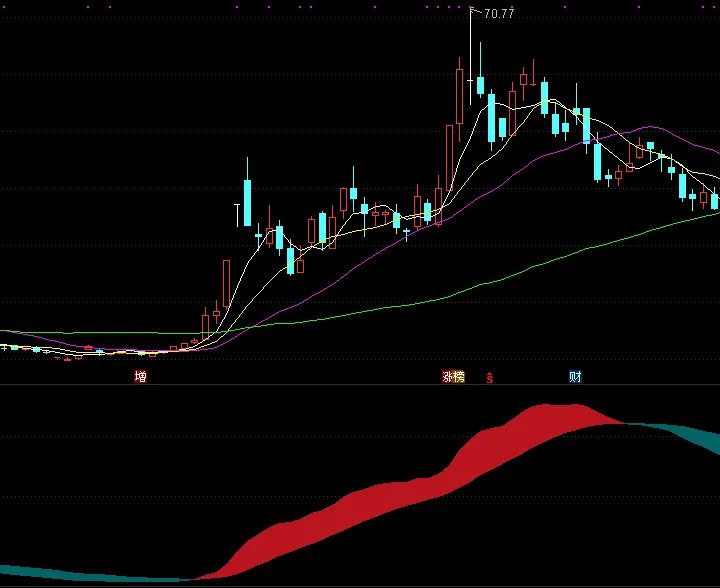This screenshot has height=588, width=720.
Task: Open the '涨榜' marker below the chart
Action: [453, 377]
